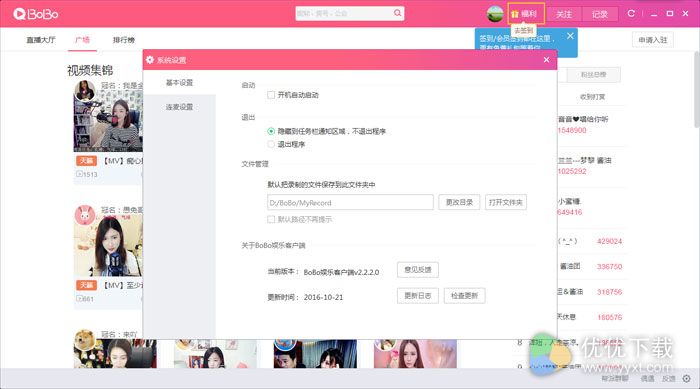This screenshot has width=700, height=389.
Task: Maximize the BoBo window
Action: click(670, 14)
